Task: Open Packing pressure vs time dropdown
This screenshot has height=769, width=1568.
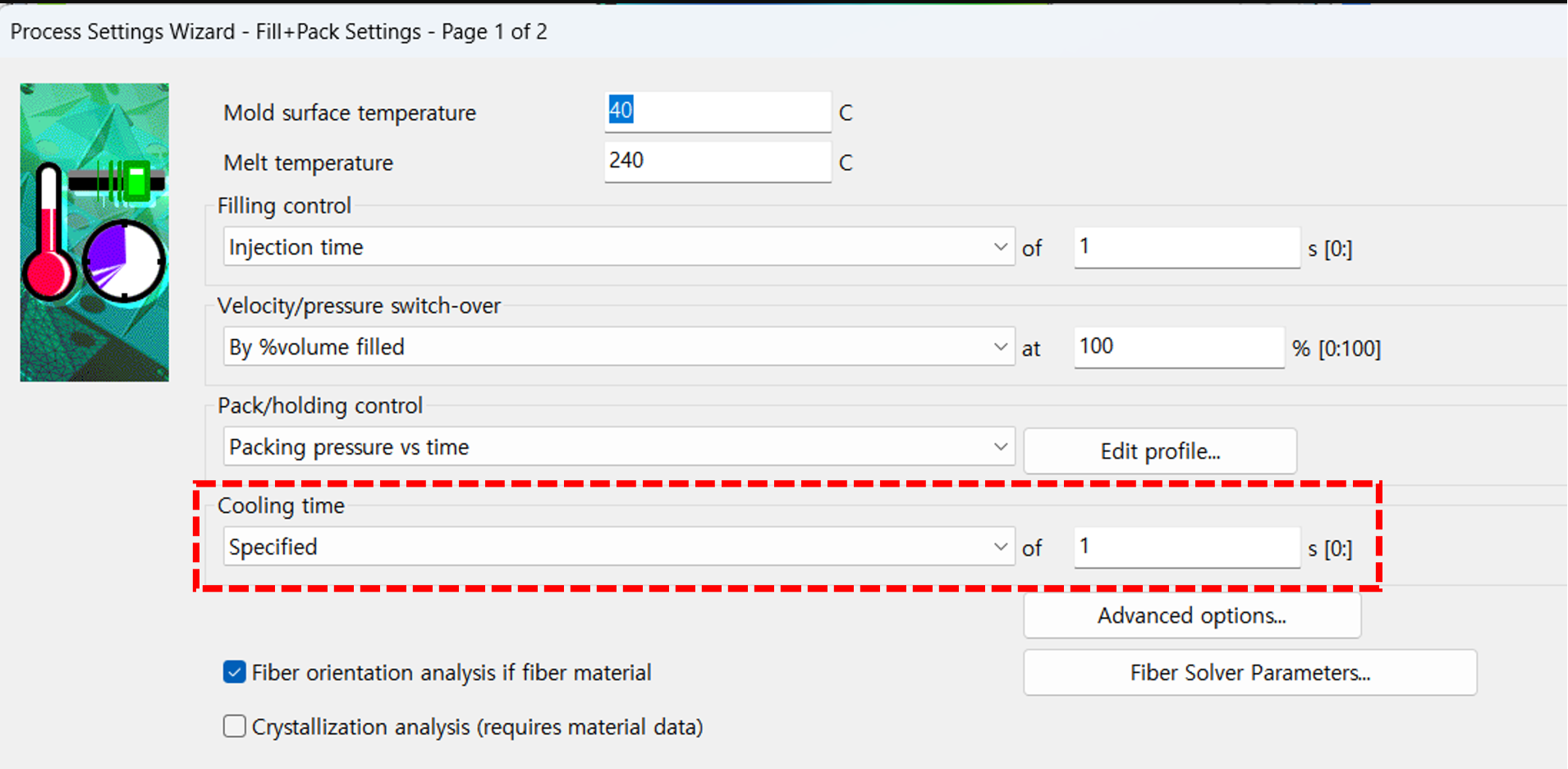Action: pyautogui.click(x=619, y=447)
